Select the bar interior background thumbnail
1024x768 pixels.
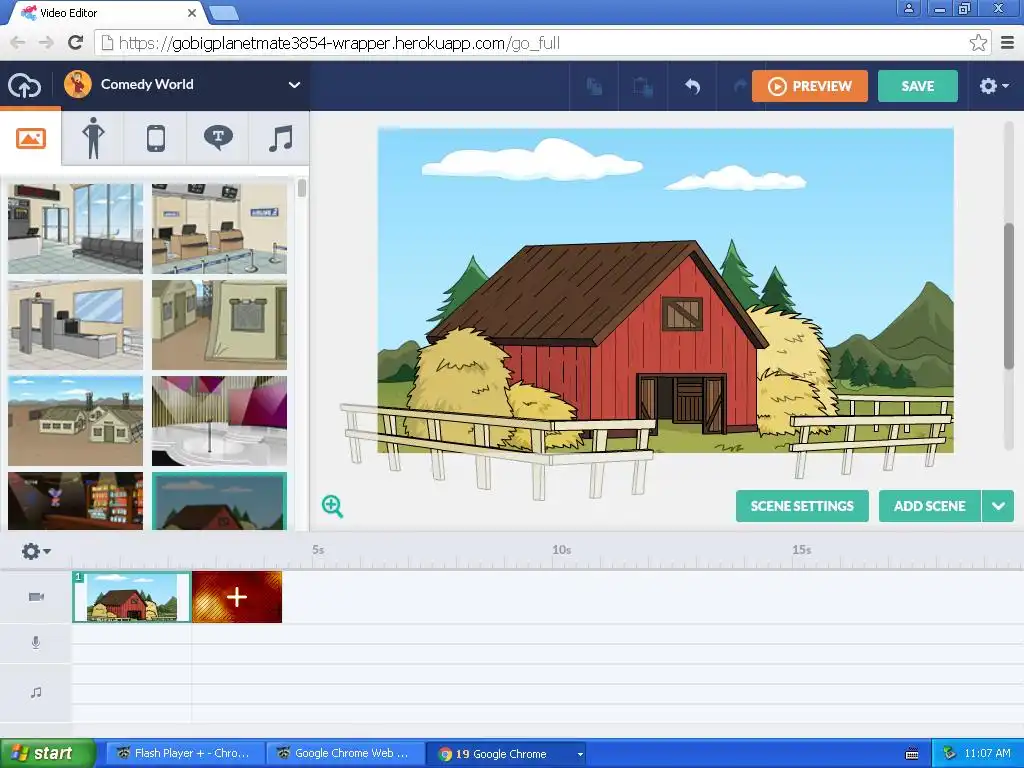(76, 501)
